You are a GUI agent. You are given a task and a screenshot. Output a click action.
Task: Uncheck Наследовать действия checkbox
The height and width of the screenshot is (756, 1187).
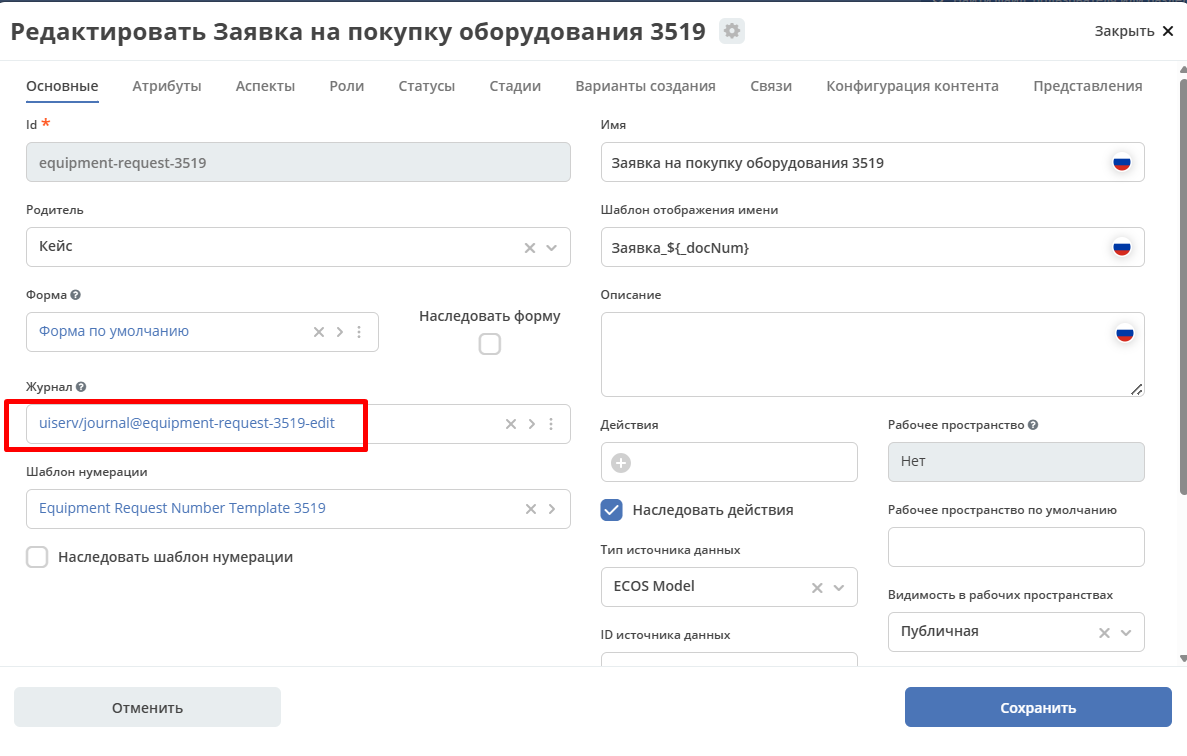point(611,510)
